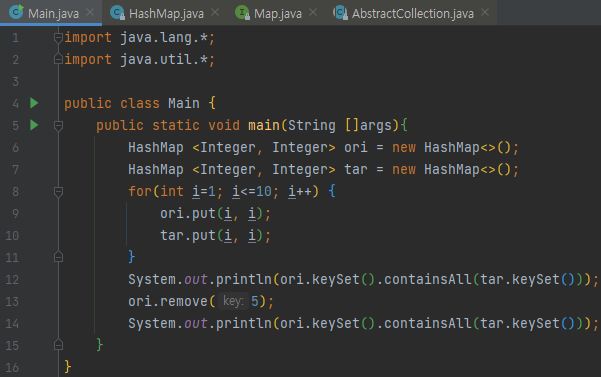Viewport: 601px width, 377px height.
Task: Close the HashMap.java tab
Action: (x=215, y=12)
